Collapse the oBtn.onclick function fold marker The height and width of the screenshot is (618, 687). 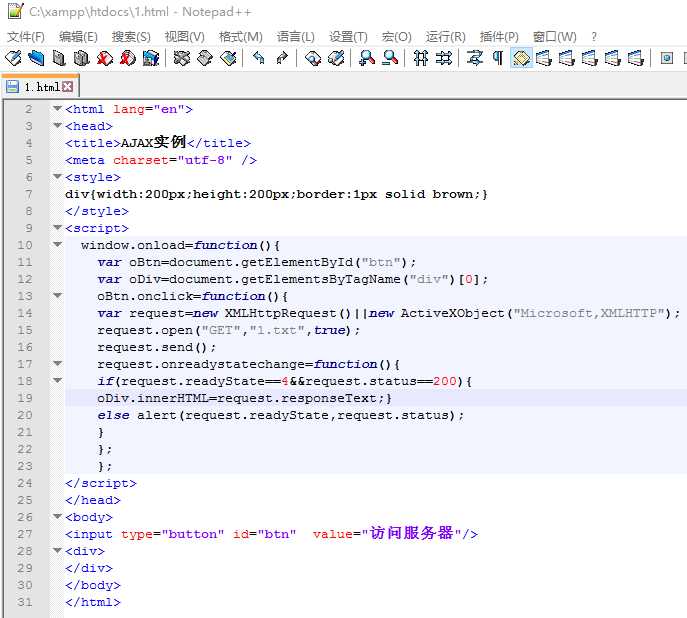tap(57, 296)
